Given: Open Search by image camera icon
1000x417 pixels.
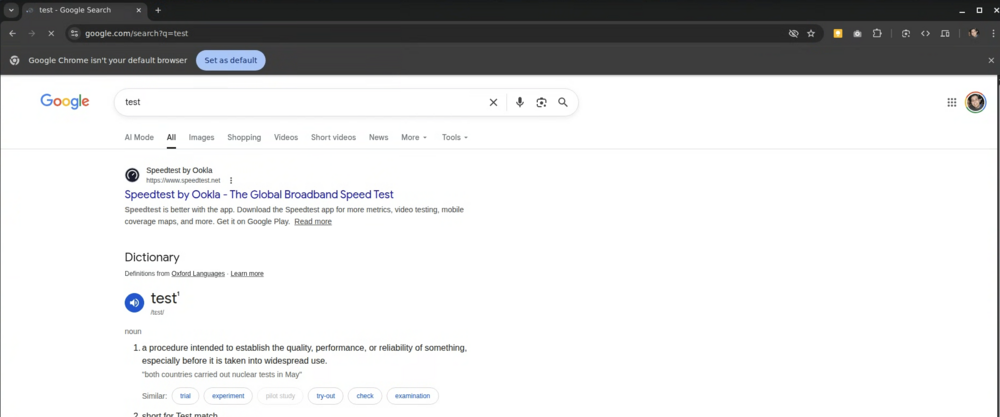Looking at the screenshot, I should pos(541,102).
